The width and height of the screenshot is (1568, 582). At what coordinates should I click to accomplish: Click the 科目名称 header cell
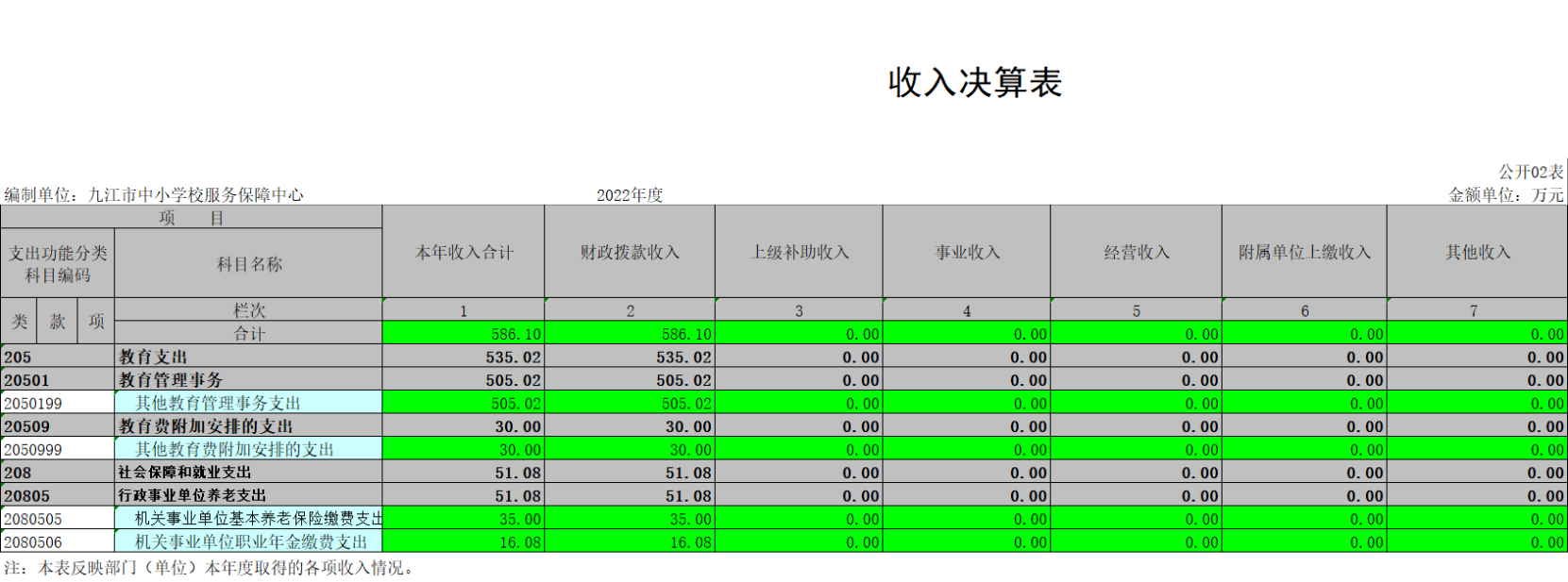click(249, 264)
